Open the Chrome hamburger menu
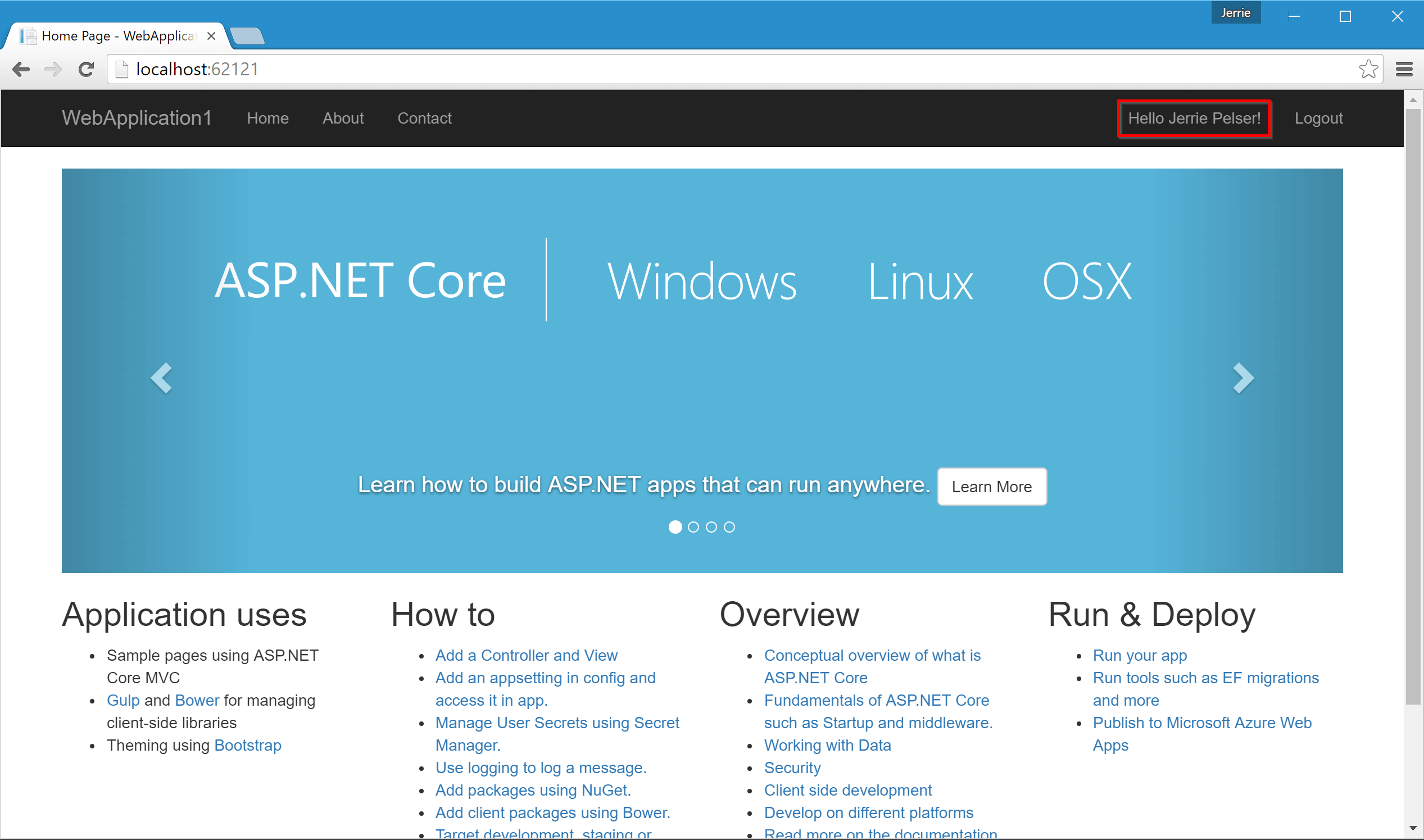The width and height of the screenshot is (1424, 840). [1404, 69]
